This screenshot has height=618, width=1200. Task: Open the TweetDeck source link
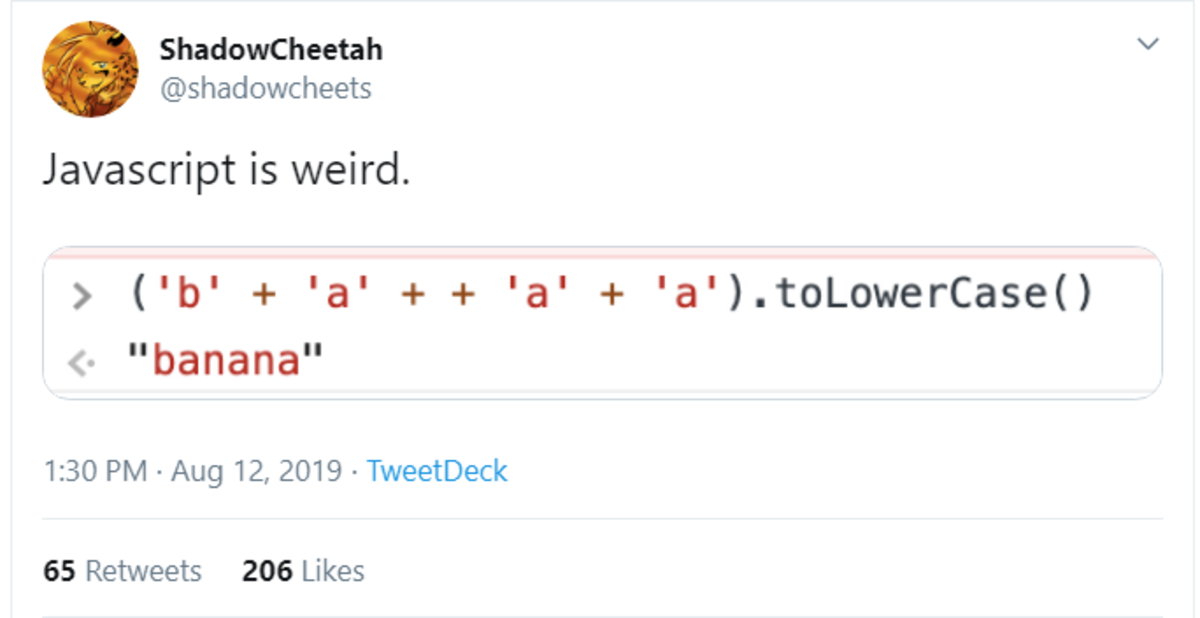(437, 471)
